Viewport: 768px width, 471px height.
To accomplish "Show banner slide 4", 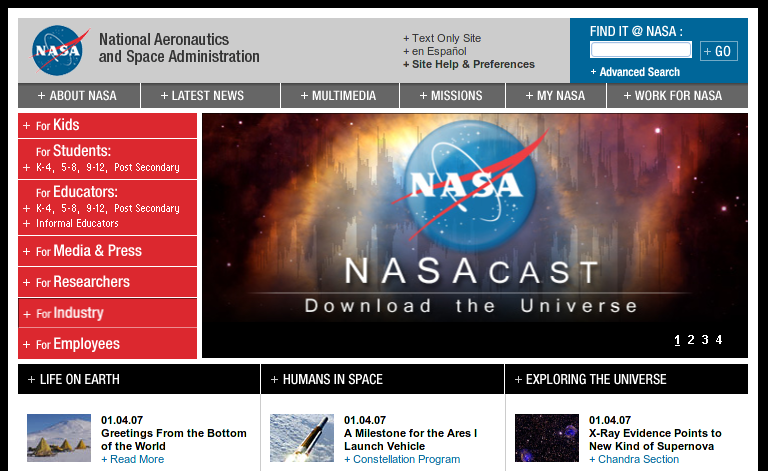I will [719, 340].
